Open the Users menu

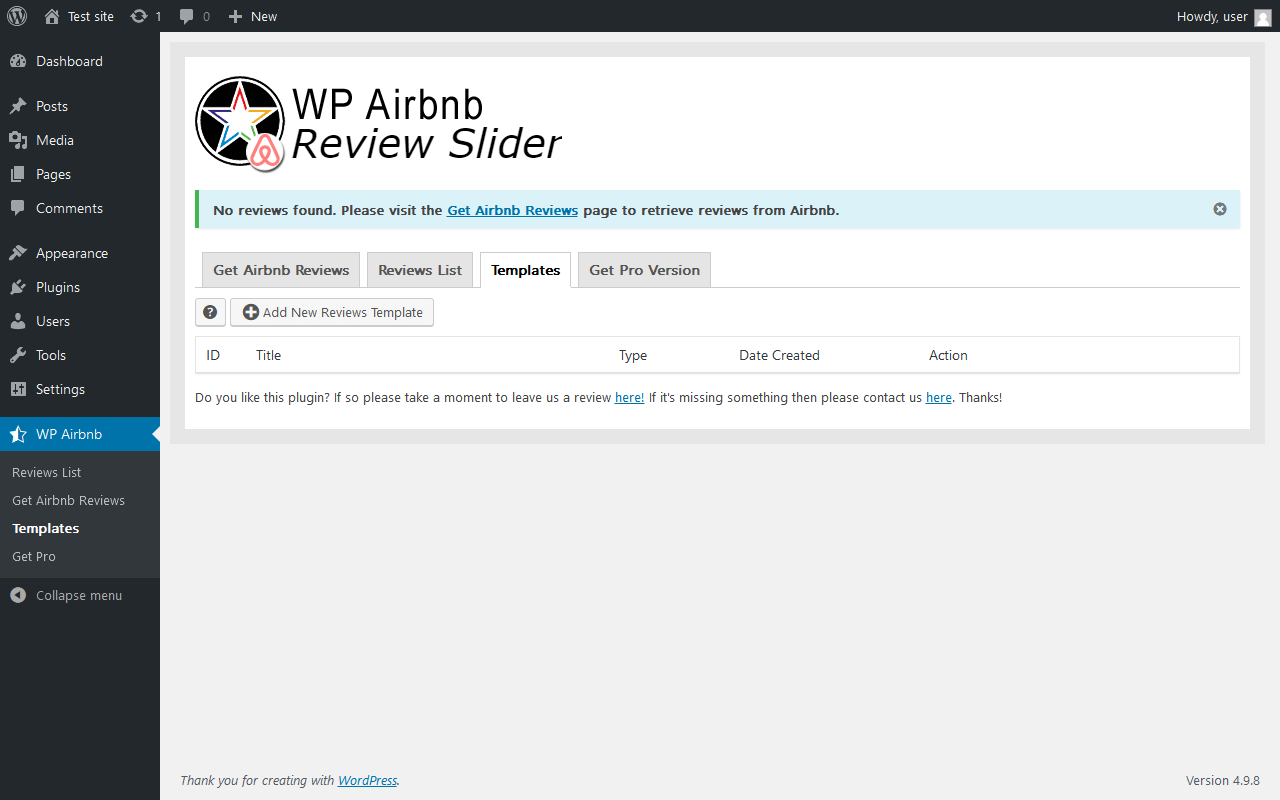80,321
